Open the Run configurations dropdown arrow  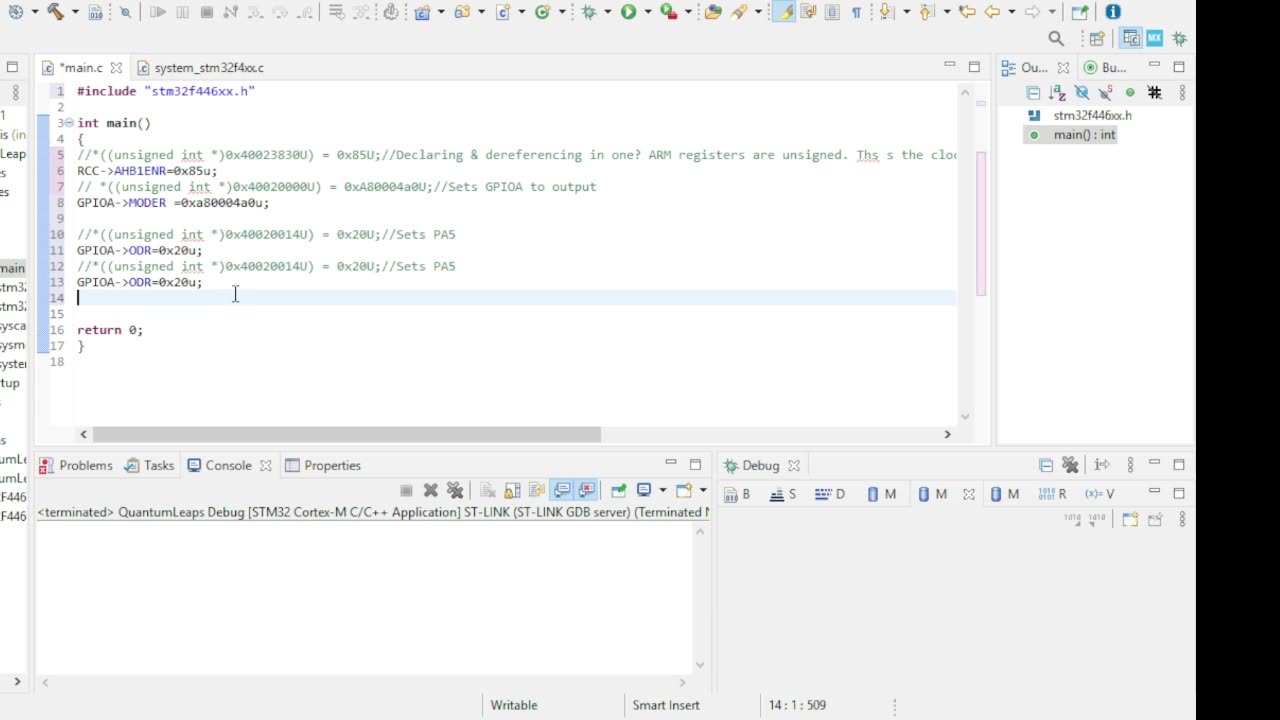tap(649, 12)
